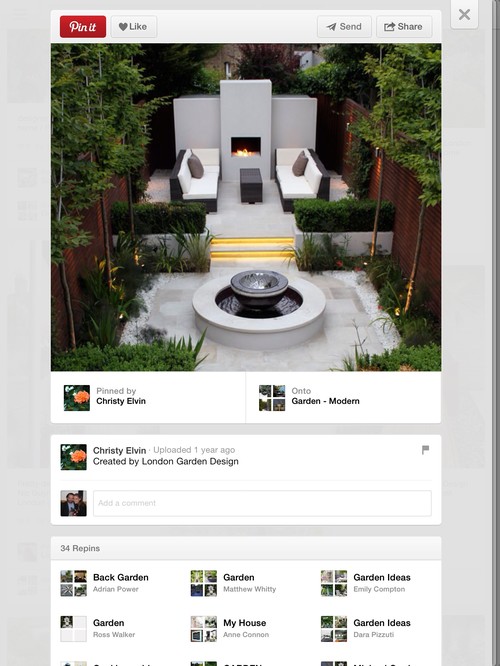This screenshot has height=666, width=500.
Task: Click the garden fireplace pin image
Action: 246,207
